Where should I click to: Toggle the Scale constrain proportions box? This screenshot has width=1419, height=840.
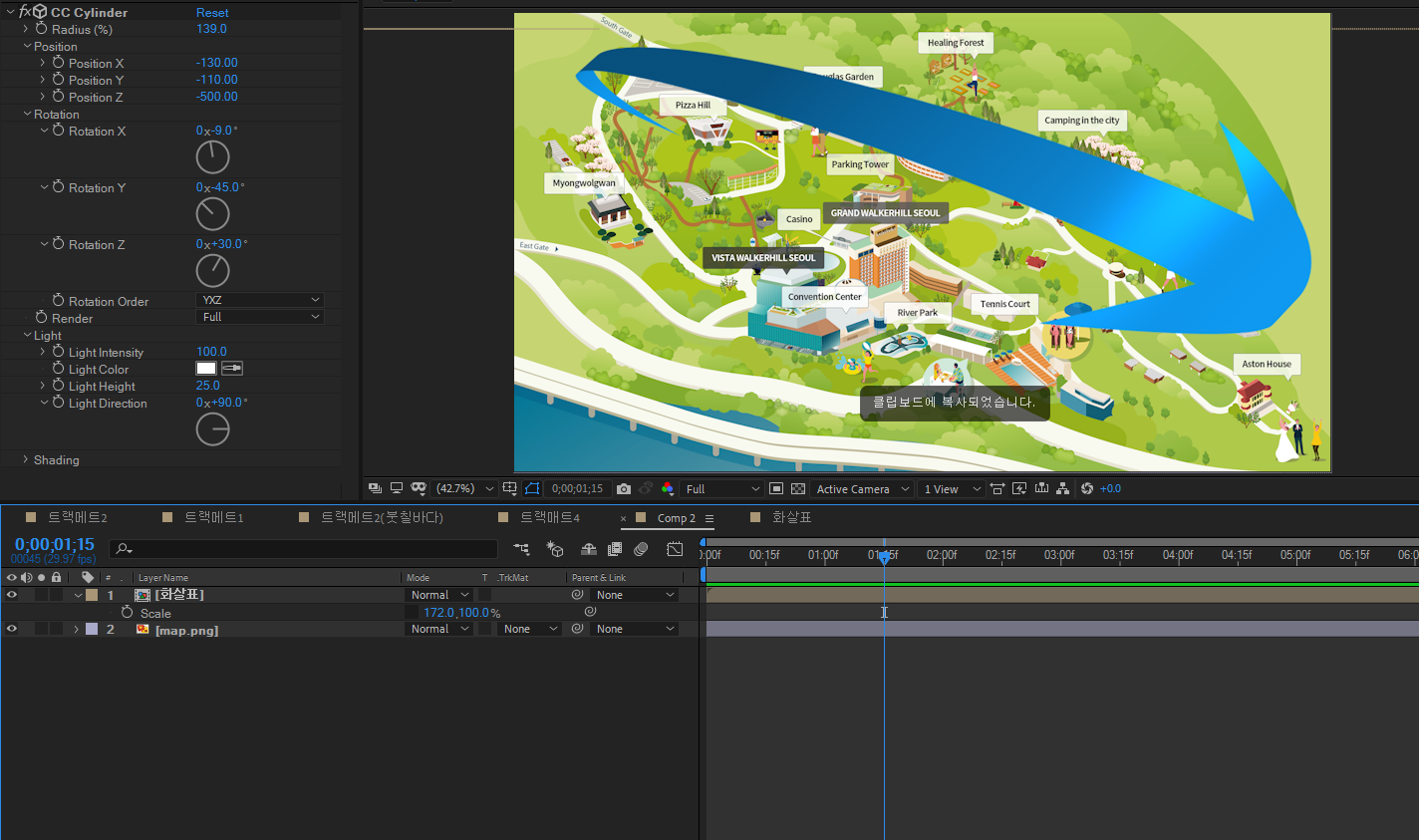pos(412,613)
